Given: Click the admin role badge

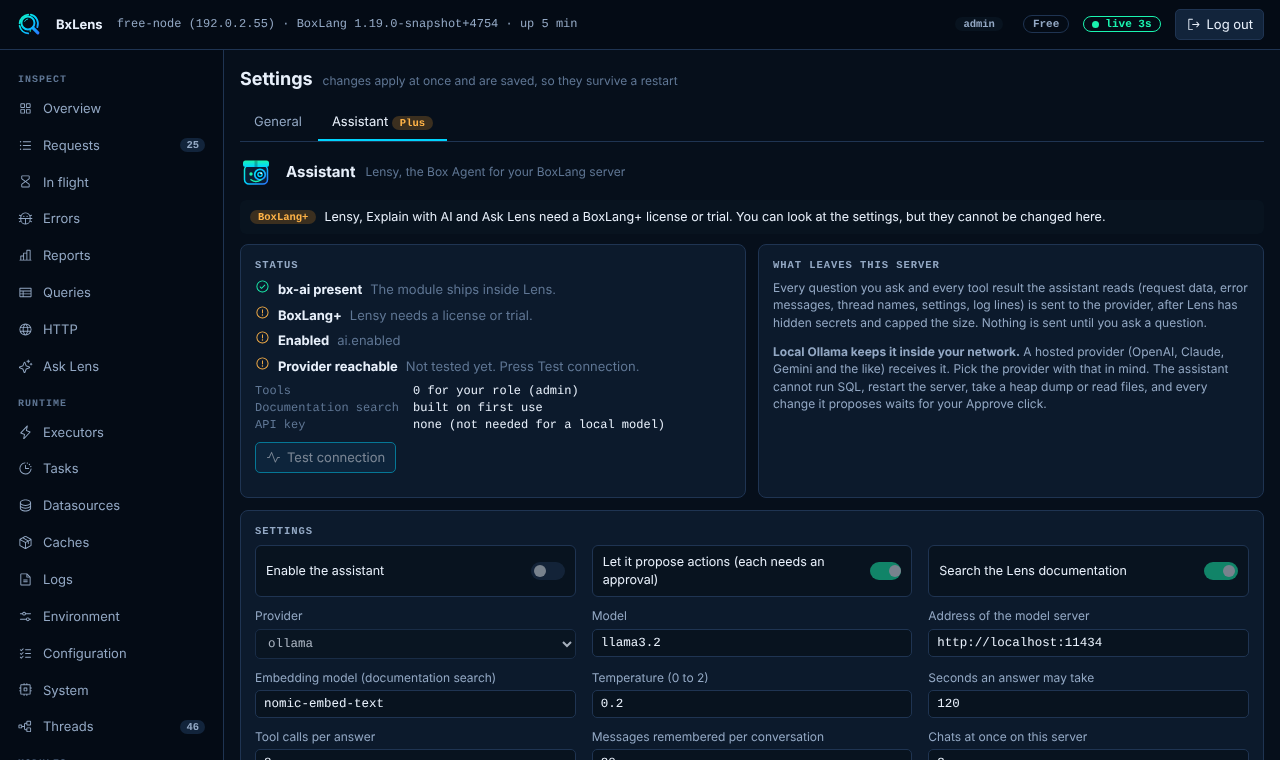Looking at the screenshot, I should [x=979, y=24].
